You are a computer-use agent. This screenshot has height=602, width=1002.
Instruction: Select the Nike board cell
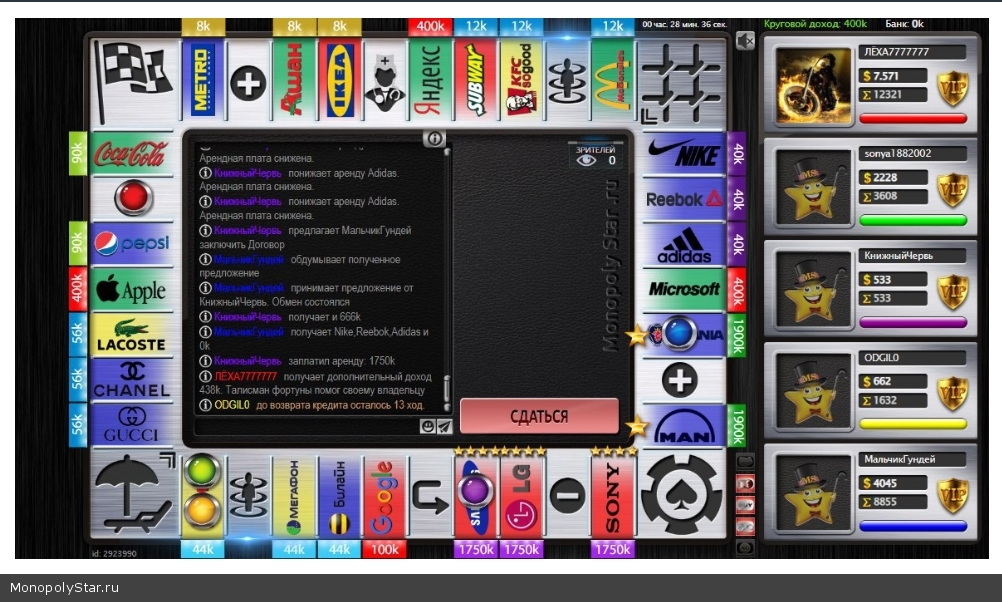683,154
